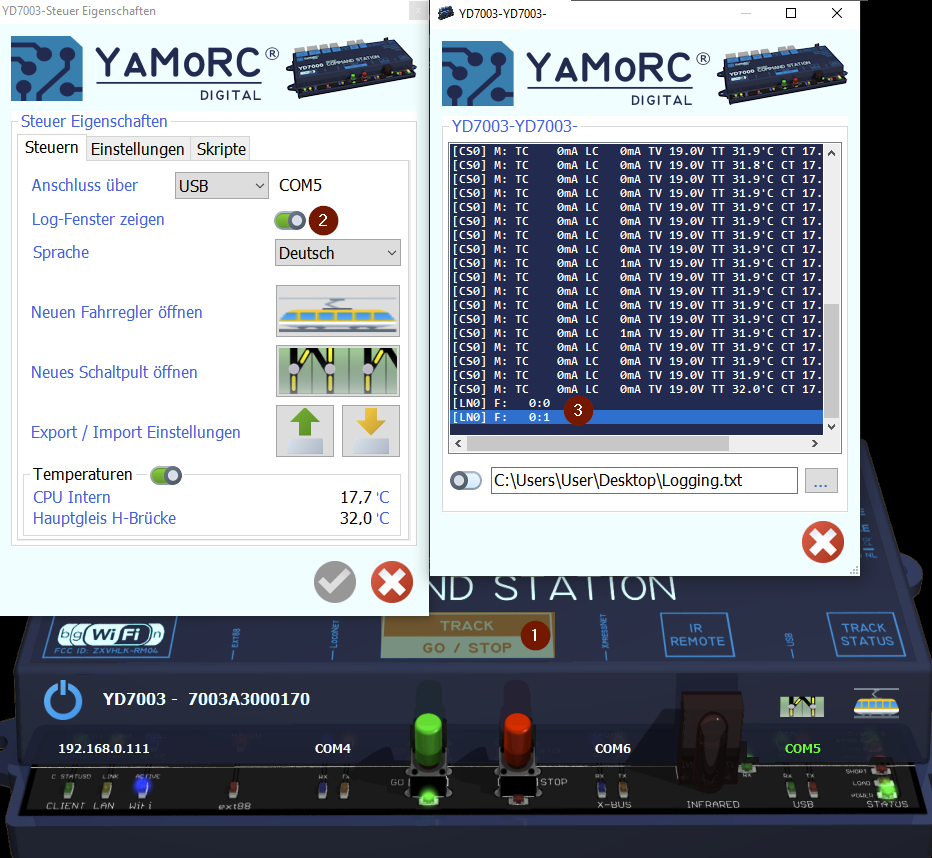Viewport: 932px width, 858px height.
Task: Open a new switch panel via the turnout icon button
Action: coord(338,371)
